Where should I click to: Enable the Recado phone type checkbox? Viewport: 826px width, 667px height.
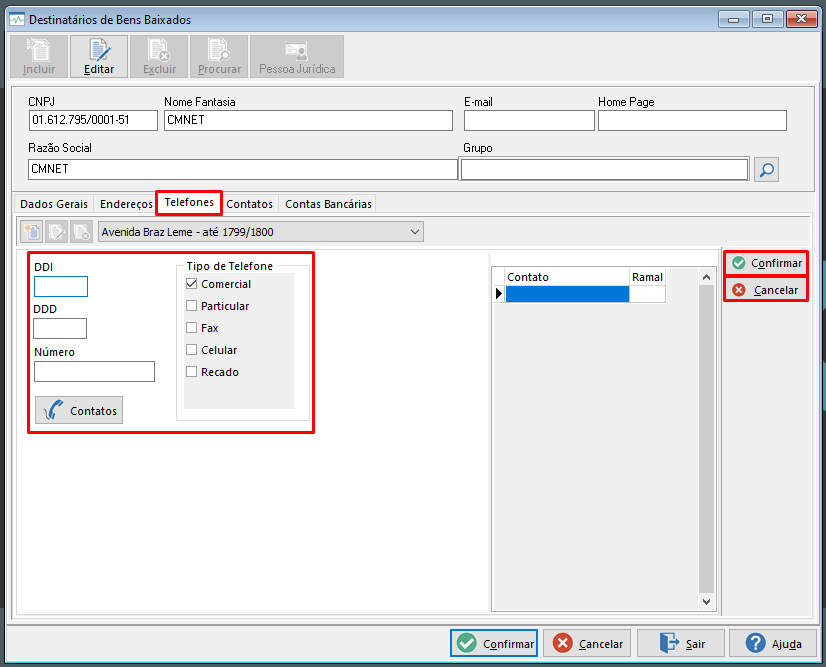192,372
